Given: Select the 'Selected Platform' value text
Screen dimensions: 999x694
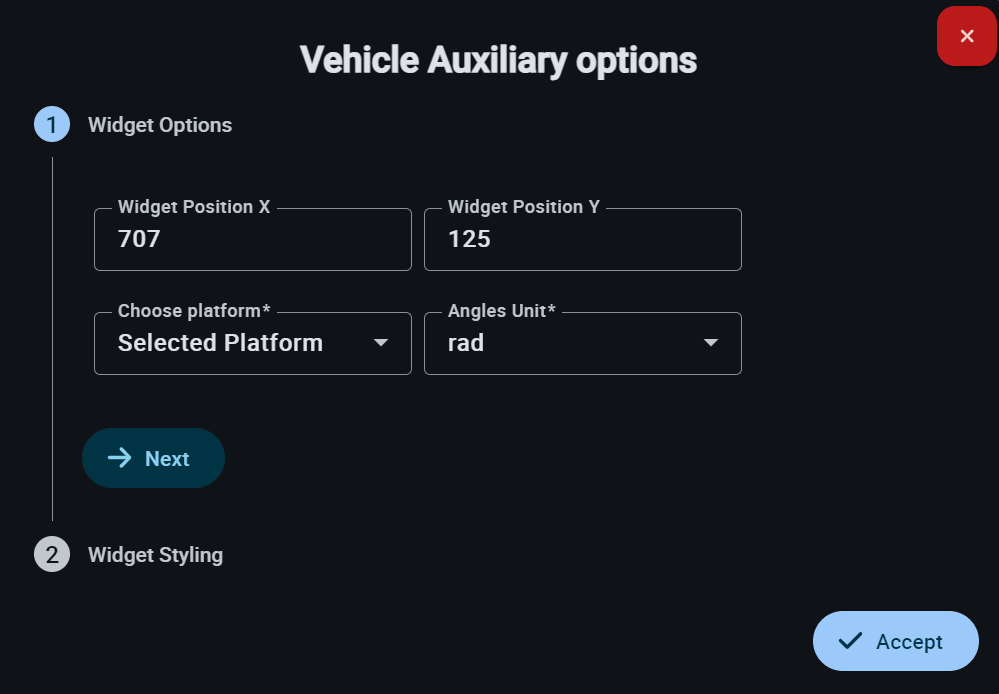Looking at the screenshot, I should point(220,343).
